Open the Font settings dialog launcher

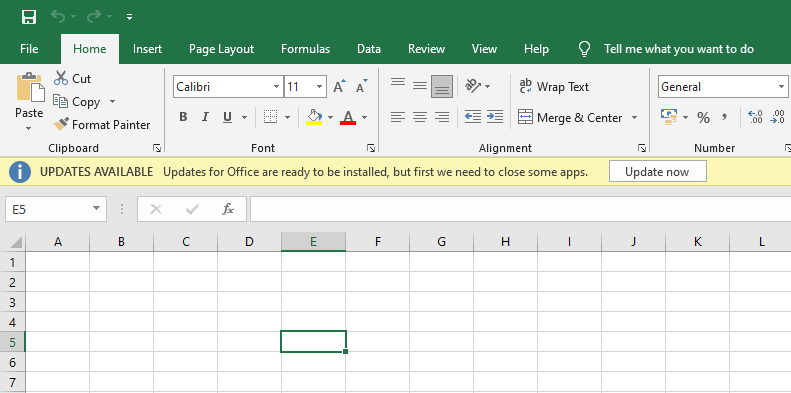[x=371, y=148]
